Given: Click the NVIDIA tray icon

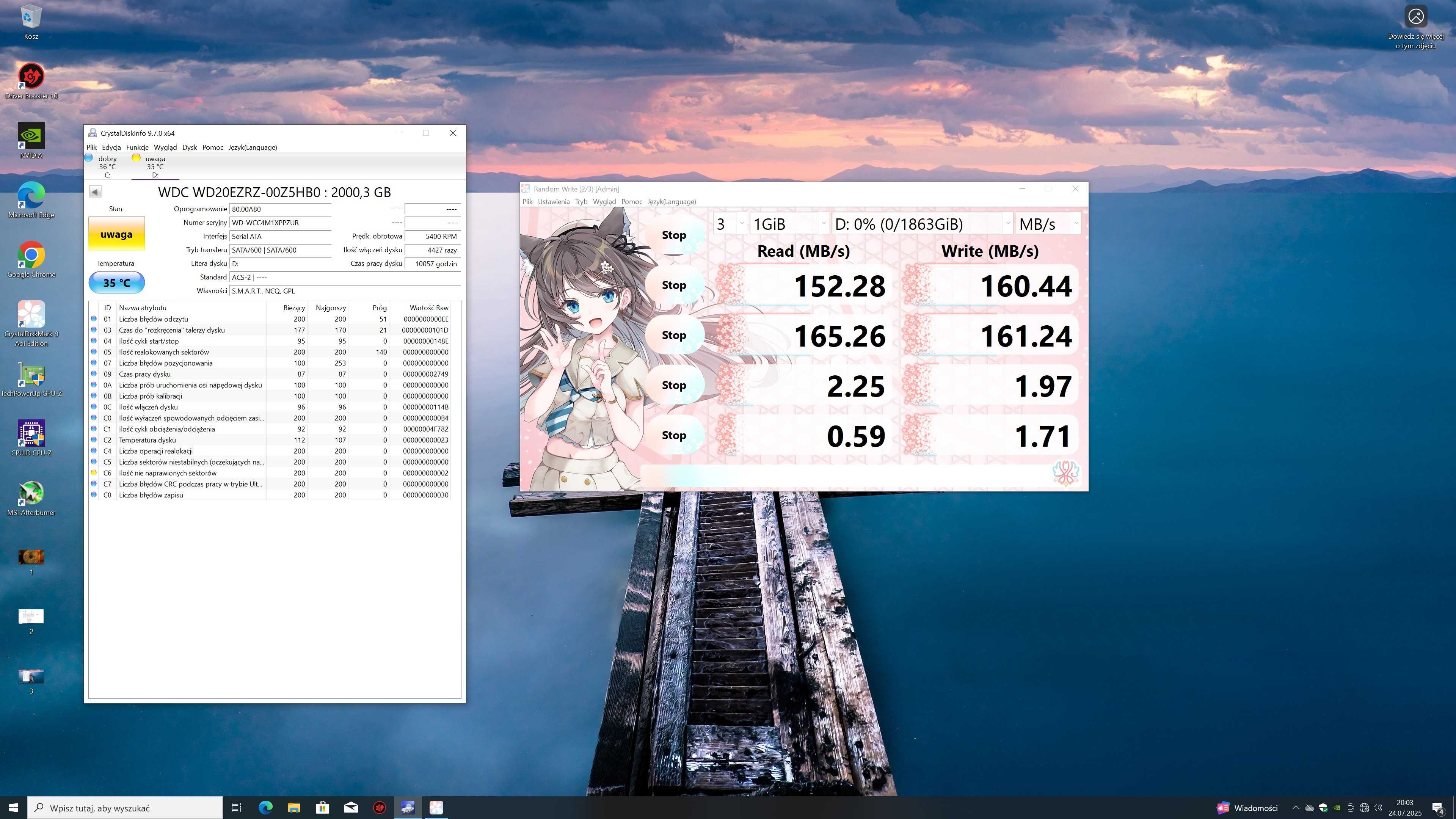Looking at the screenshot, I should coord(1337,808).
